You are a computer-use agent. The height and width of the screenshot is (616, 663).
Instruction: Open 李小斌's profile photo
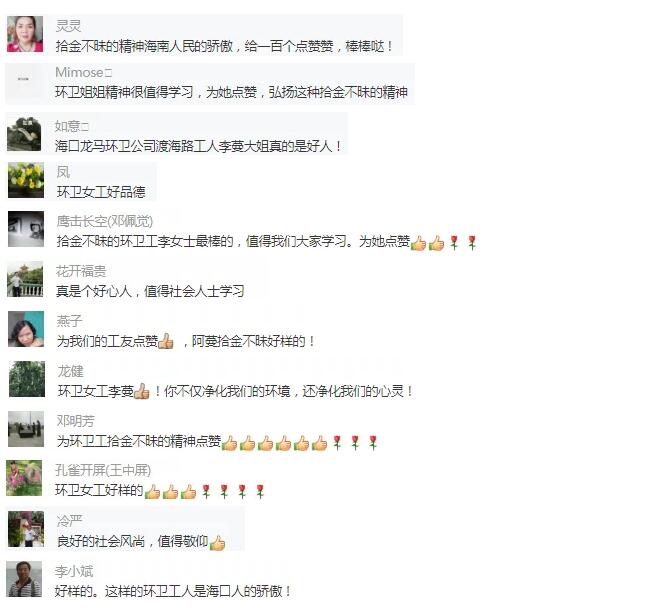24,579
